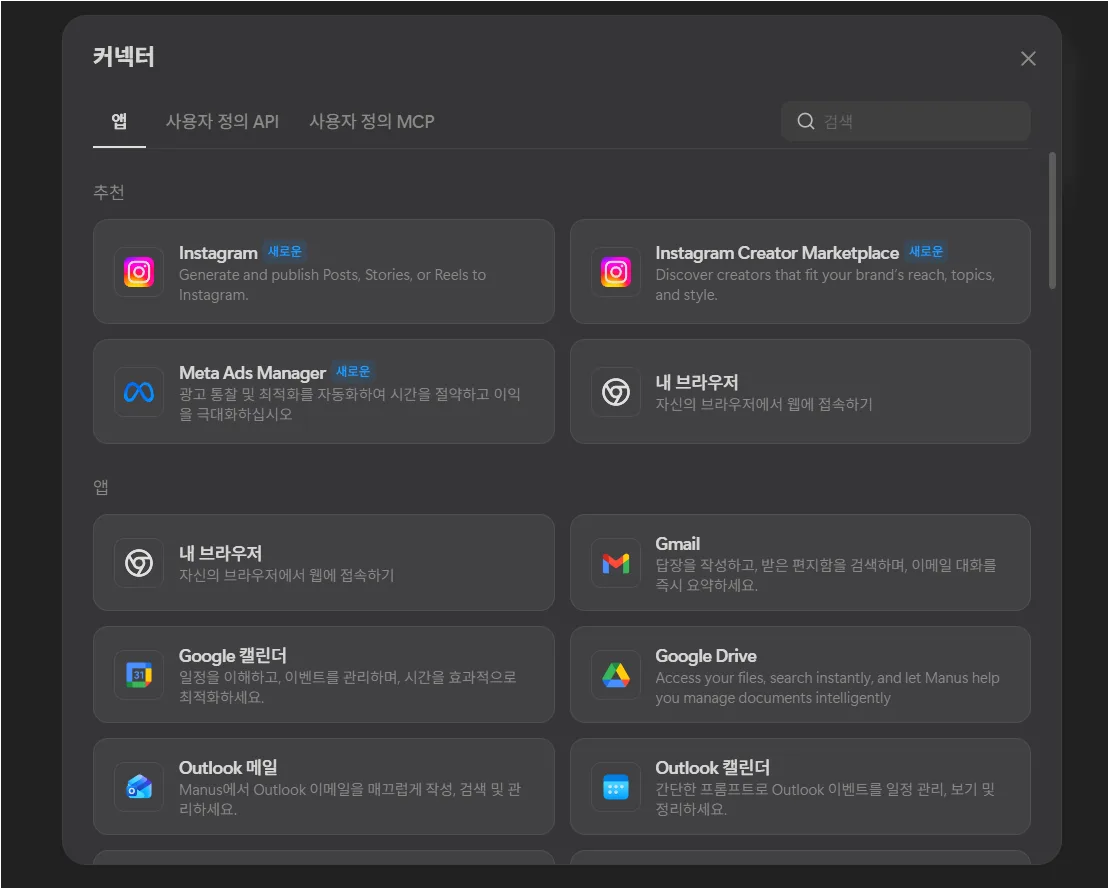Viewport: 1109px width, 889px height.
Task: Click the 앱 section heading above connector list
Action: [101, 487]
